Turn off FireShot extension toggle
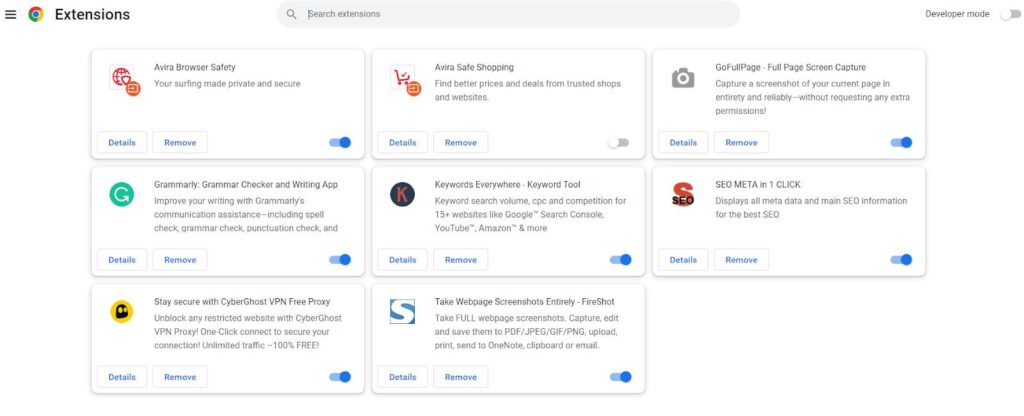1024x416 pixels. coord(621,376)
